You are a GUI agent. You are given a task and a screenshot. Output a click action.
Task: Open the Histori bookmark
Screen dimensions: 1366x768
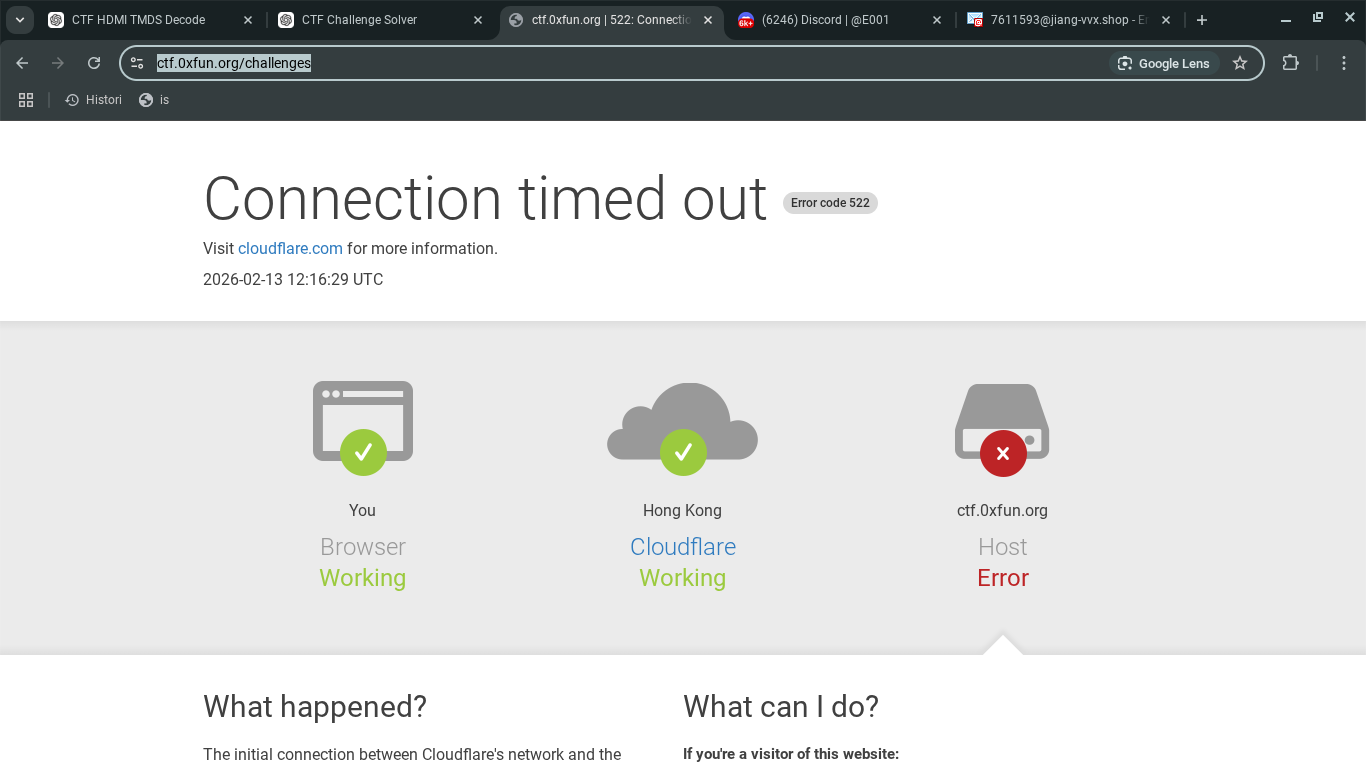click(94, 100)
